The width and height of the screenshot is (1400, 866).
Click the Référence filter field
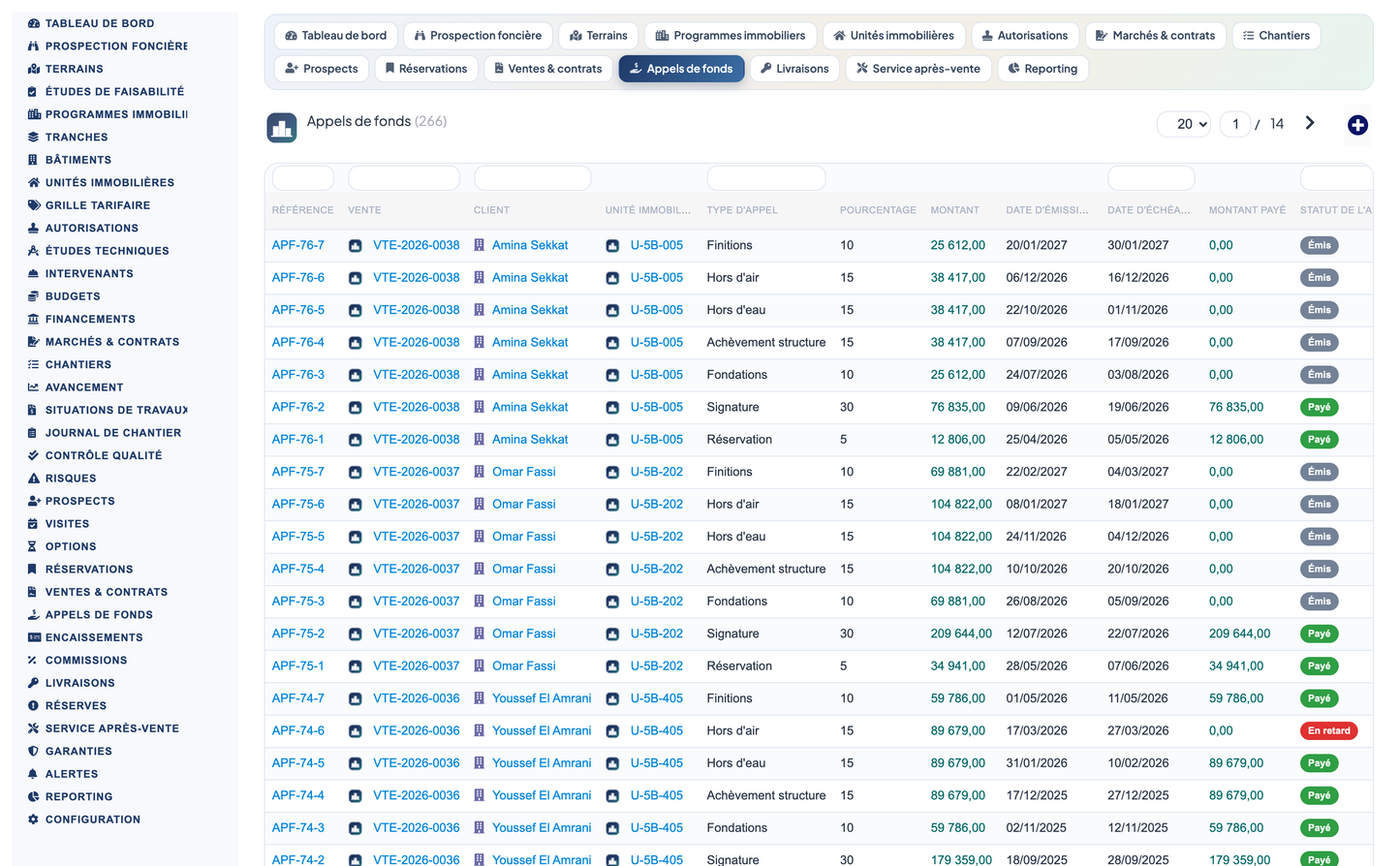(x=303, y=178)
